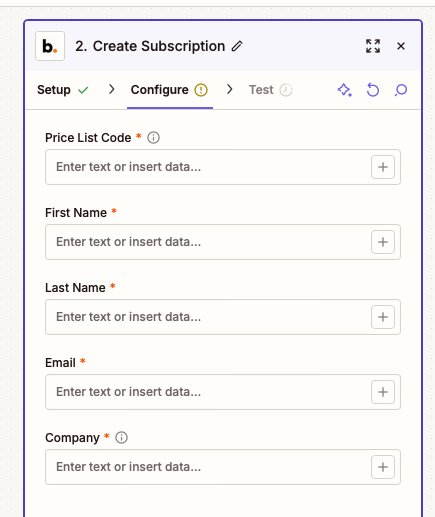Screen dimensions: 435x517
Task: Click the Test pending clock icon
Action: [x=286, y=90]
